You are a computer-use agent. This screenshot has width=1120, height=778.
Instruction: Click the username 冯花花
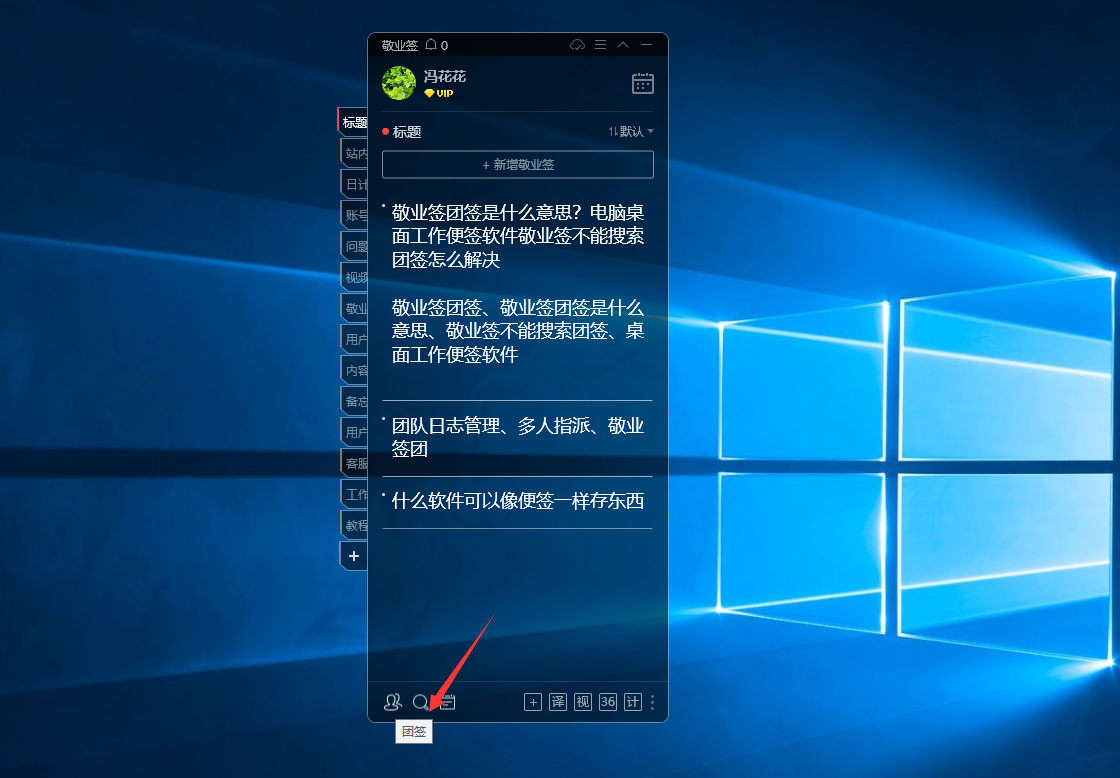pyautogui.click(x=444, y=76)
